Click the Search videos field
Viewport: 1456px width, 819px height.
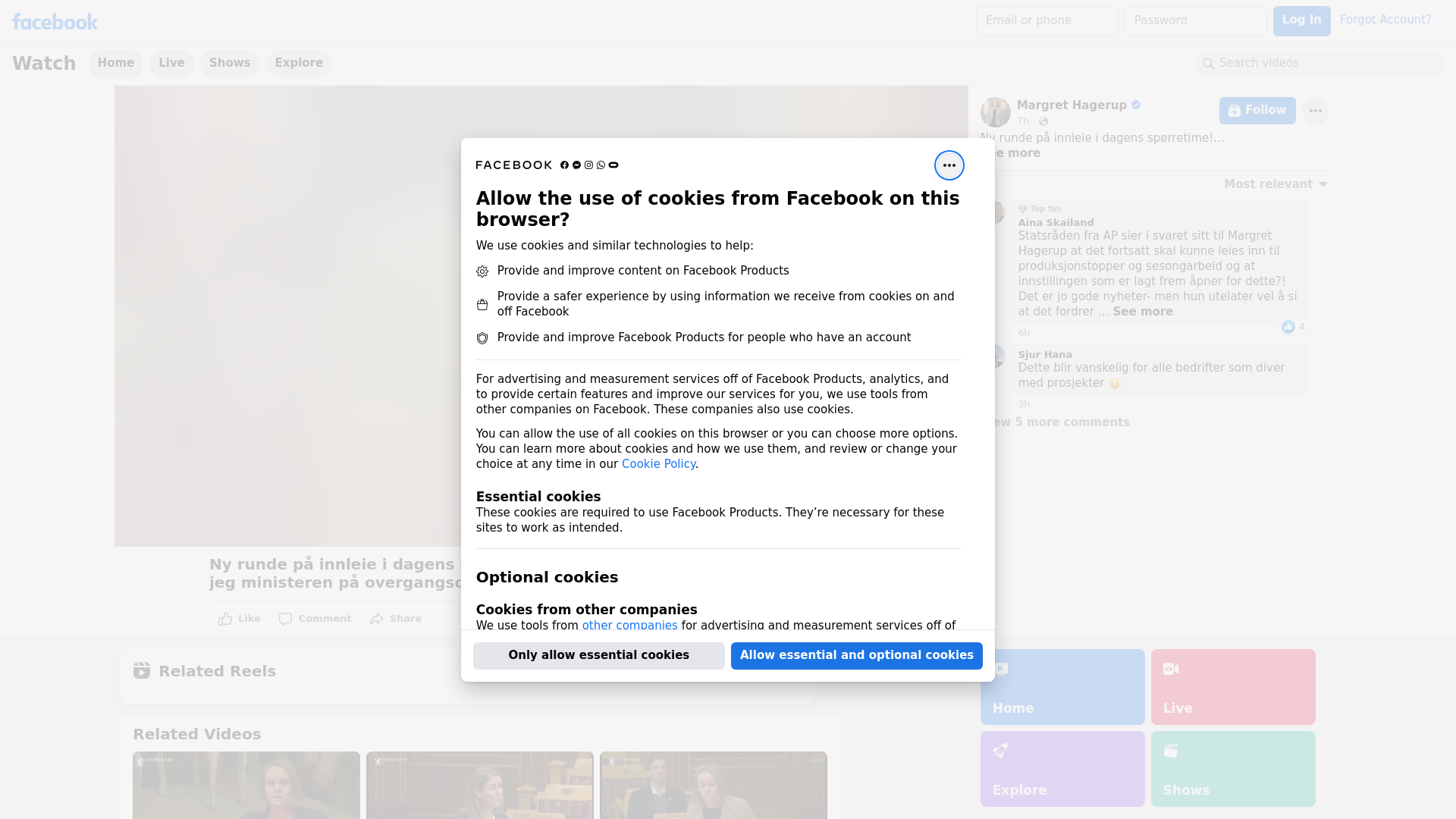click(1319, 63)
